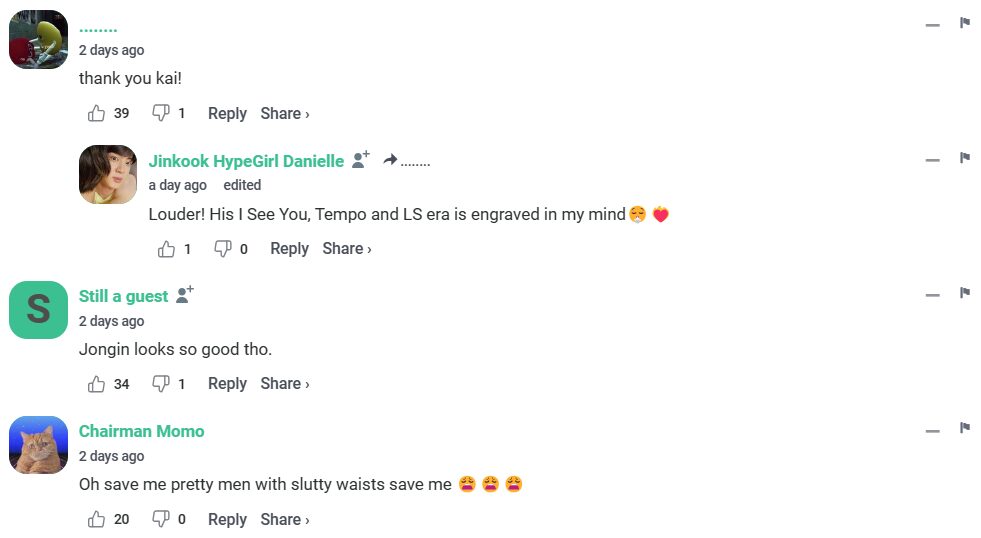Screen dimensions: 981x538
Task: Reply to "thank you kai!" comment
Action: 227,114
